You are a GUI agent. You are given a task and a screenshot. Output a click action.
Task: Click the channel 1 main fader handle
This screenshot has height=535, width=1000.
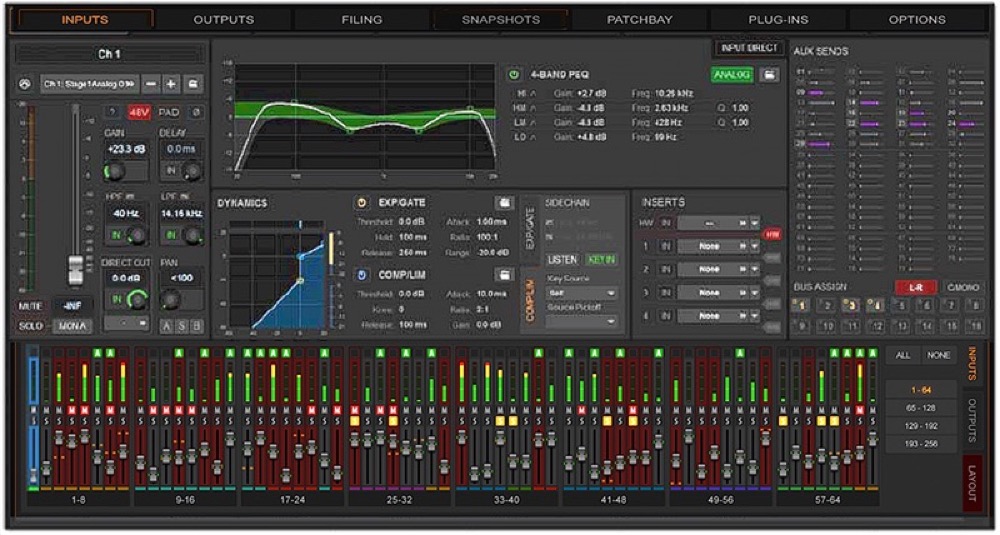click(x=75, y=270)
